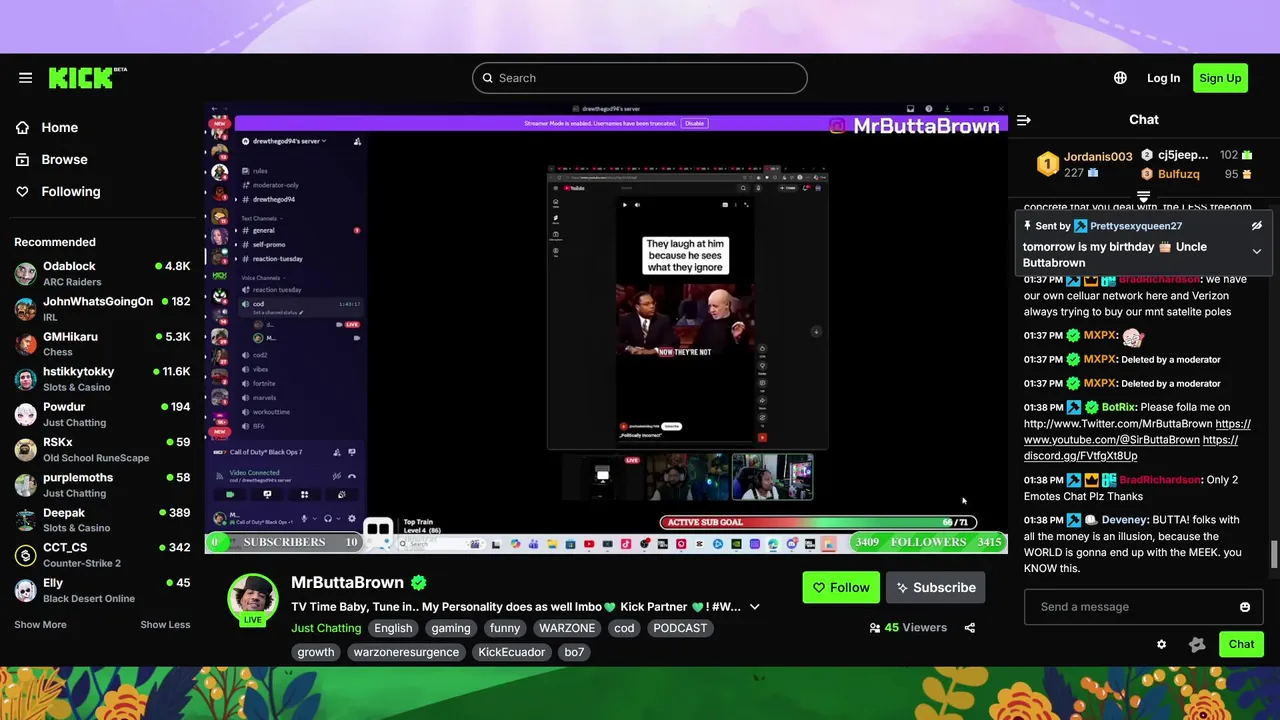Click the growth tag

pos(316,652)
